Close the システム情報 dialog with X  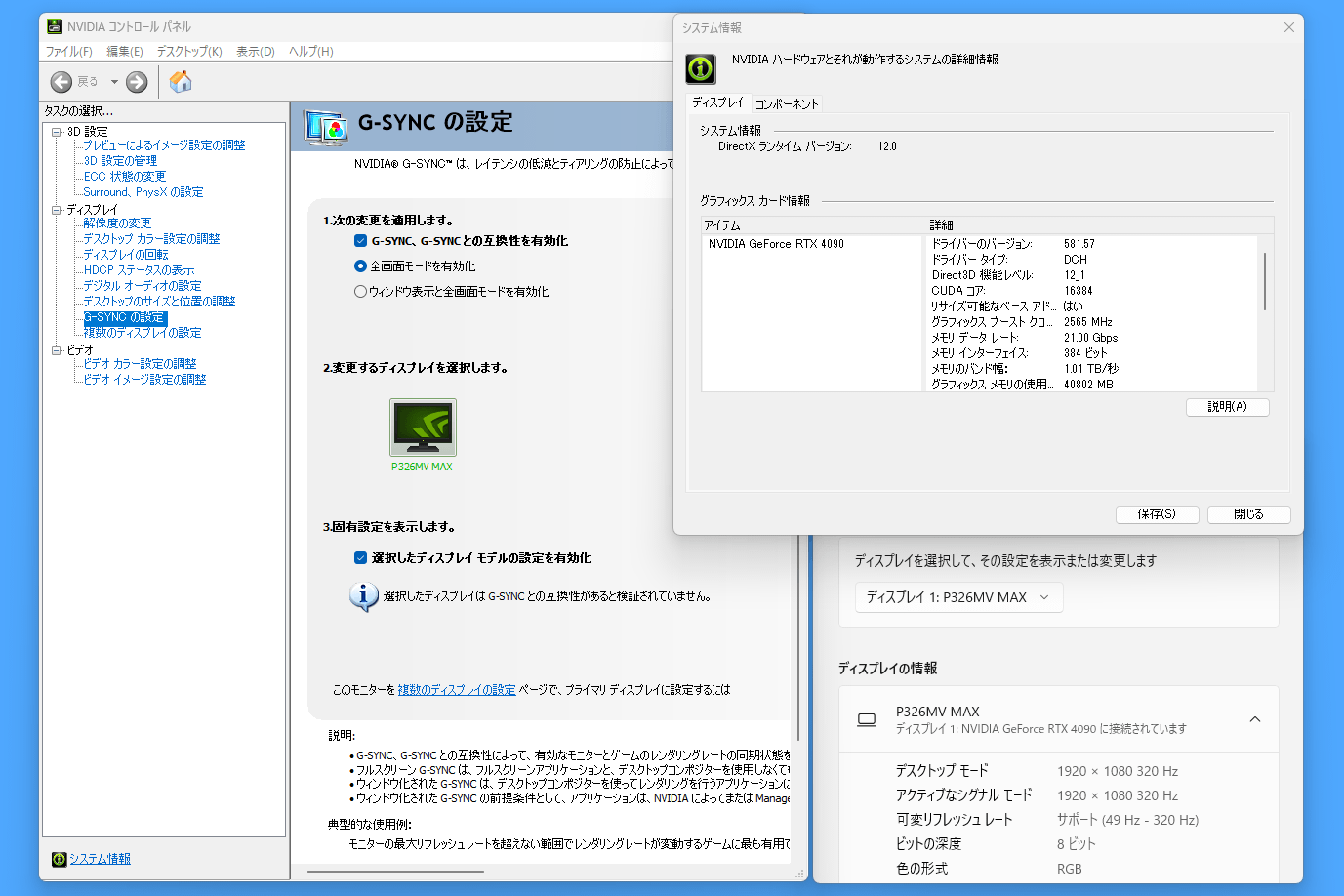point(1288,27)
